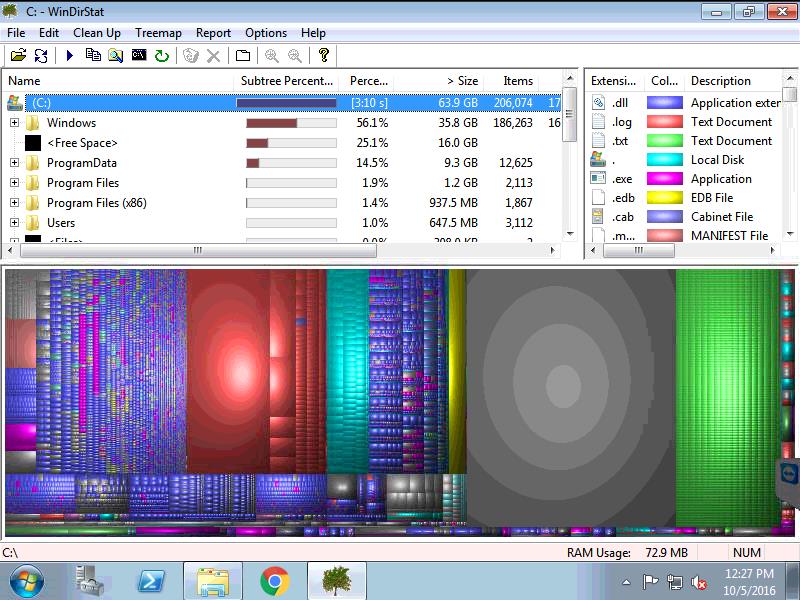Sort by the Name column header

[119, 81]
